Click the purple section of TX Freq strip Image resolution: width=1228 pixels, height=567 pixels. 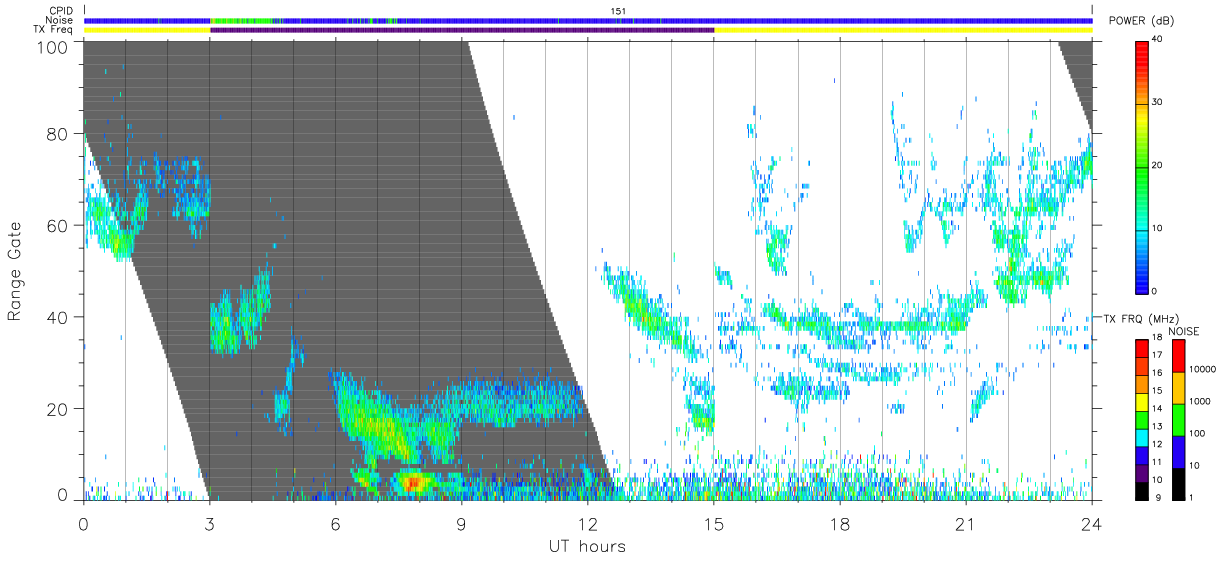(x=462, y=30)
